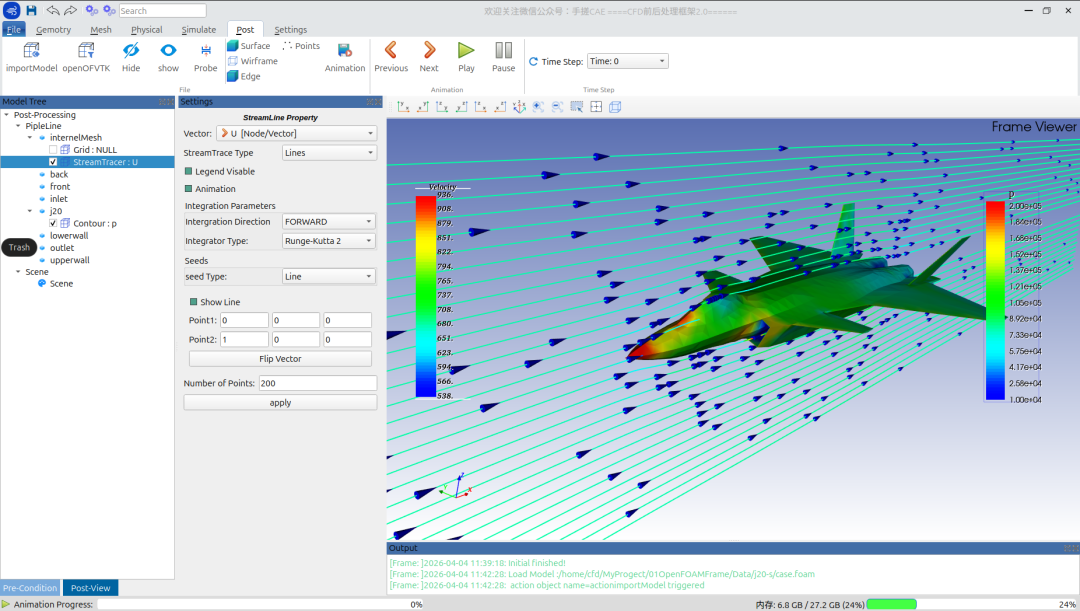1080x611 pixels.
Task: Switch to isometric XYZ axes view
Action: [519, 107]
